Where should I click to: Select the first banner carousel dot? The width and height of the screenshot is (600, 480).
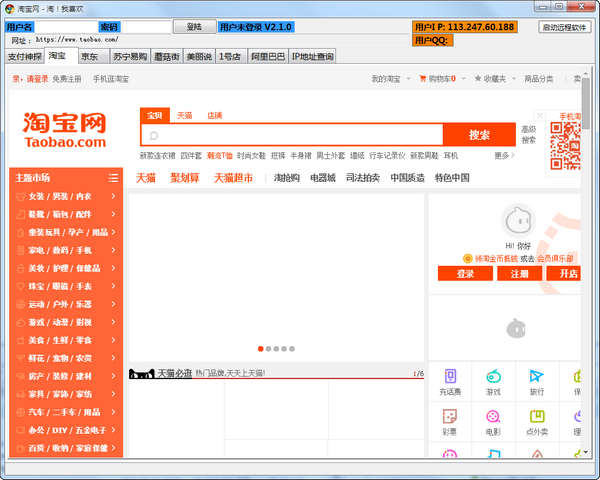[261, 349]
